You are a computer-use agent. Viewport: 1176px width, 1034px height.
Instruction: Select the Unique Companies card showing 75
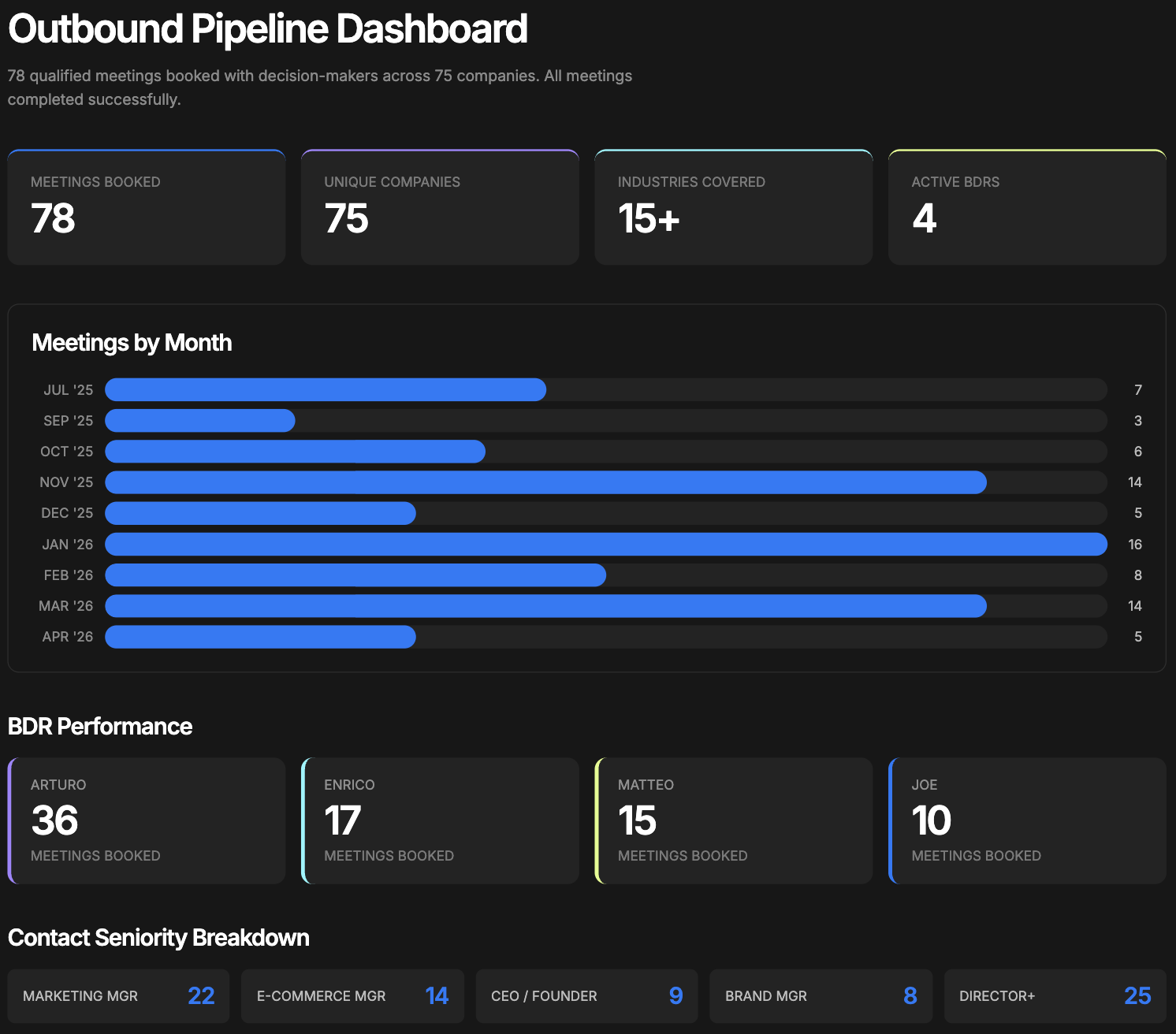pyautogui.click(x=439, y=206)
